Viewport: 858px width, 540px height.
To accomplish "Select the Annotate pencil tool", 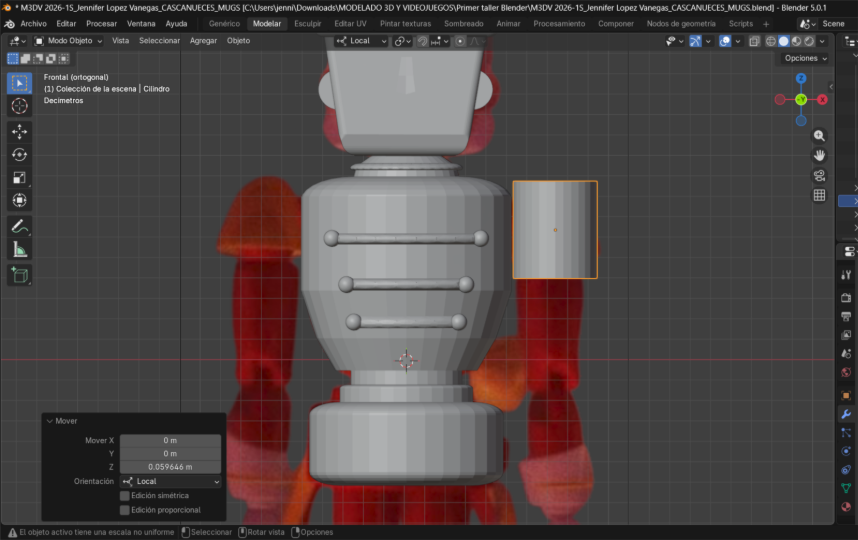I will 19,226.
